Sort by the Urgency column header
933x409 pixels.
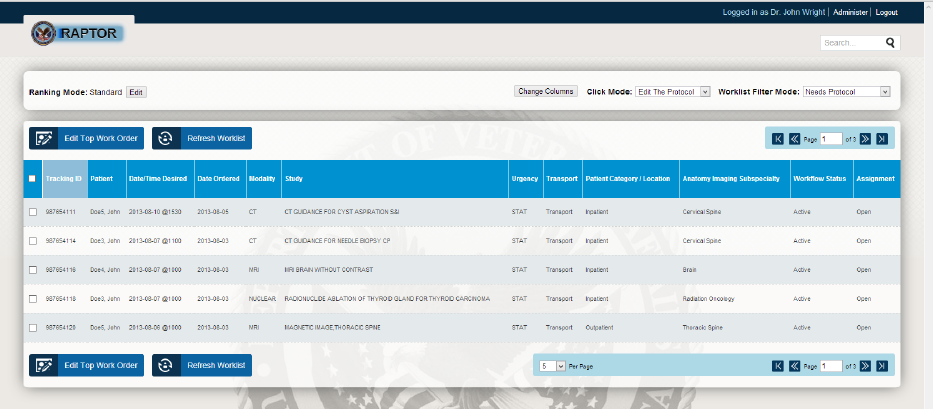[526, 179]
